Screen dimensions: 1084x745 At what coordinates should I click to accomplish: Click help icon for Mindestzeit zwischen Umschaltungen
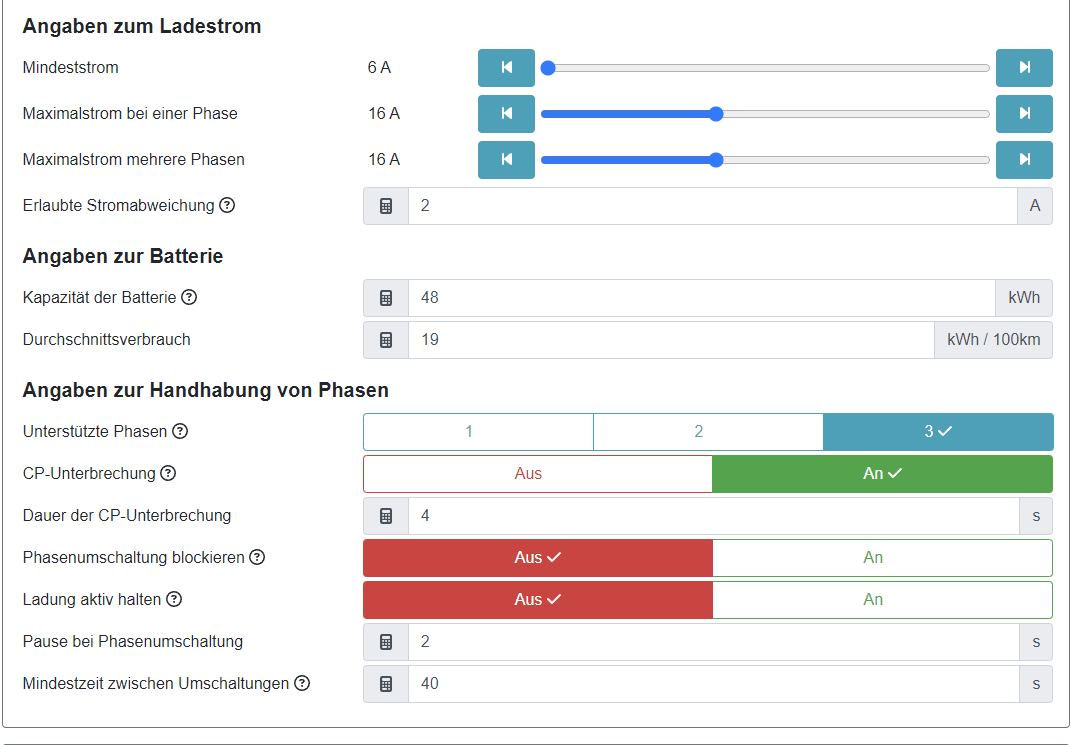302,683
